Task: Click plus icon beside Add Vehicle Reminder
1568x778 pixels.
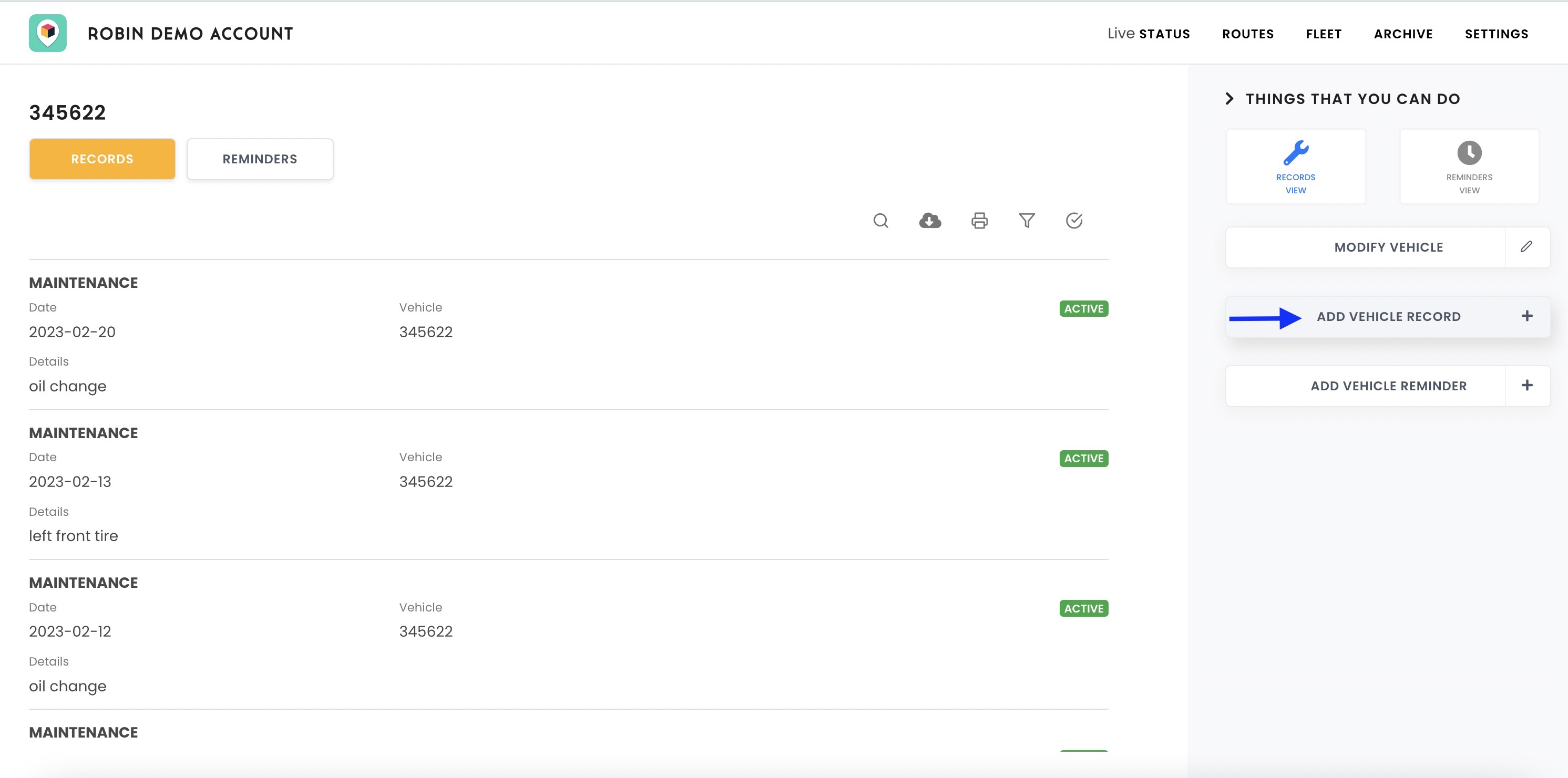Action: [x=1526, y=386]
